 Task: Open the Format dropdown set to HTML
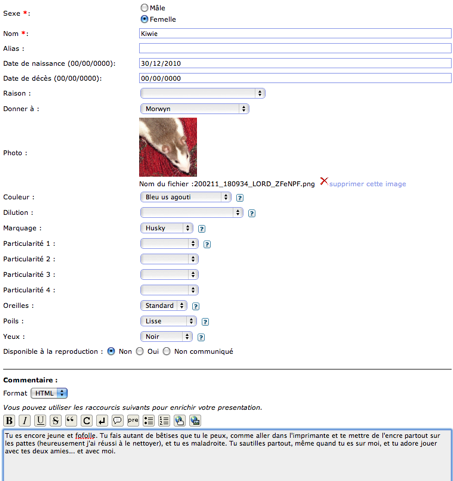click(49, 393)
